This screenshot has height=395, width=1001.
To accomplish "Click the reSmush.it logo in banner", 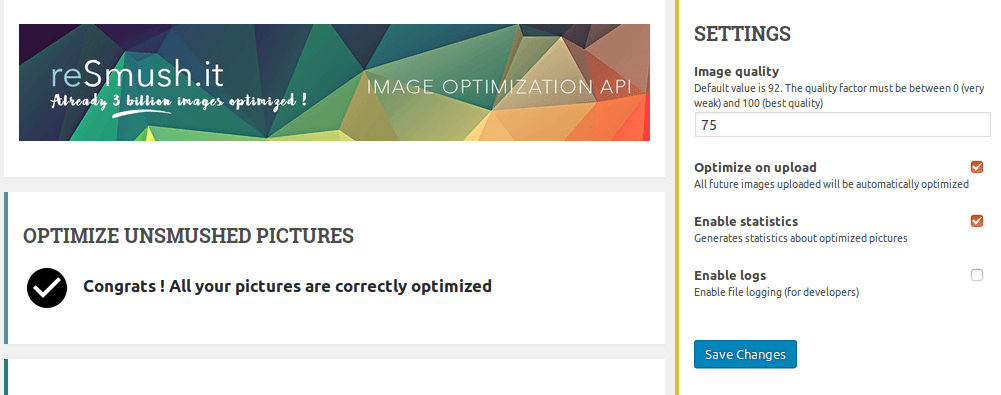I will click(138, 76).
